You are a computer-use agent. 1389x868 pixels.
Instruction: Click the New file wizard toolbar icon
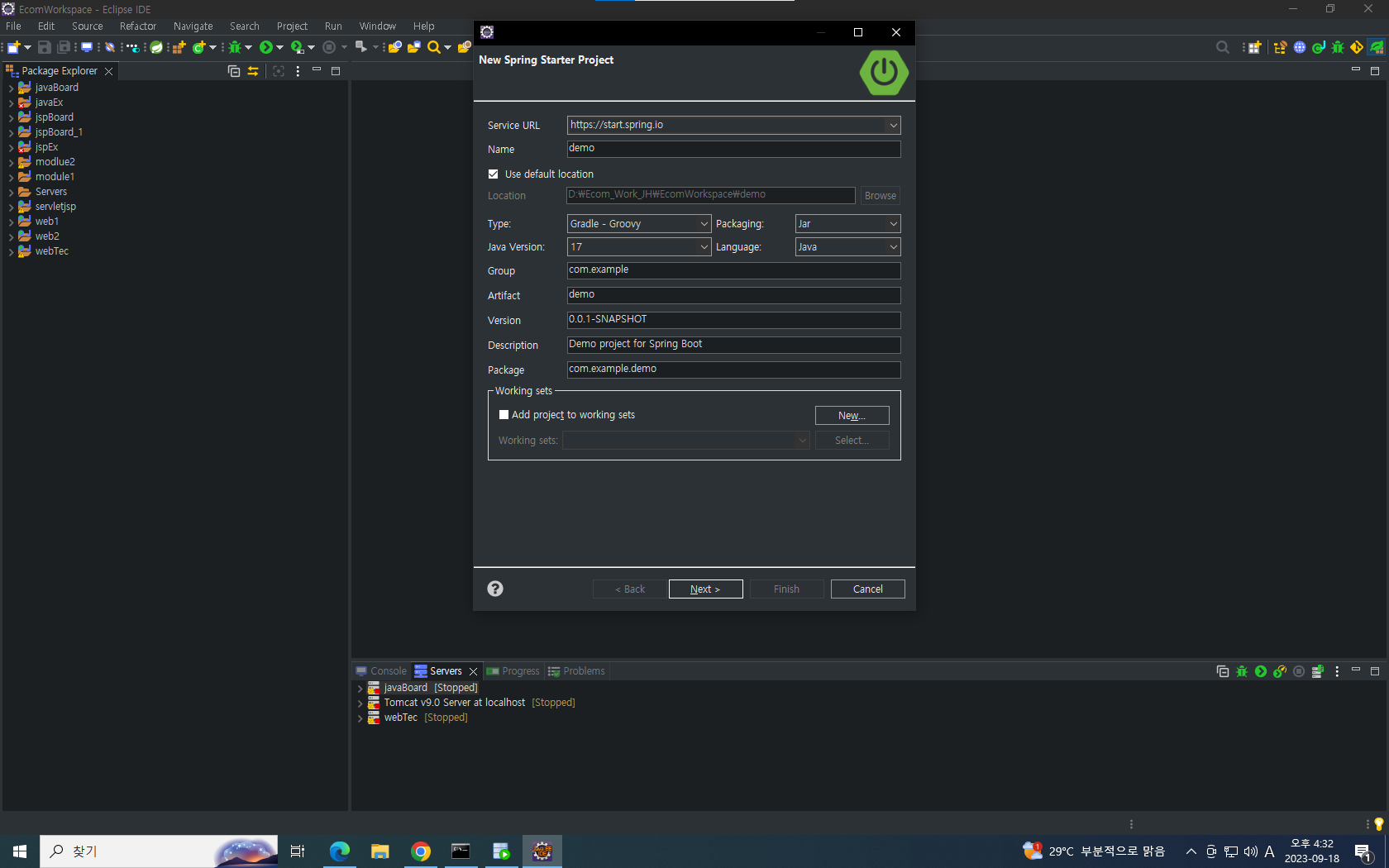click(x=13, y=47)
